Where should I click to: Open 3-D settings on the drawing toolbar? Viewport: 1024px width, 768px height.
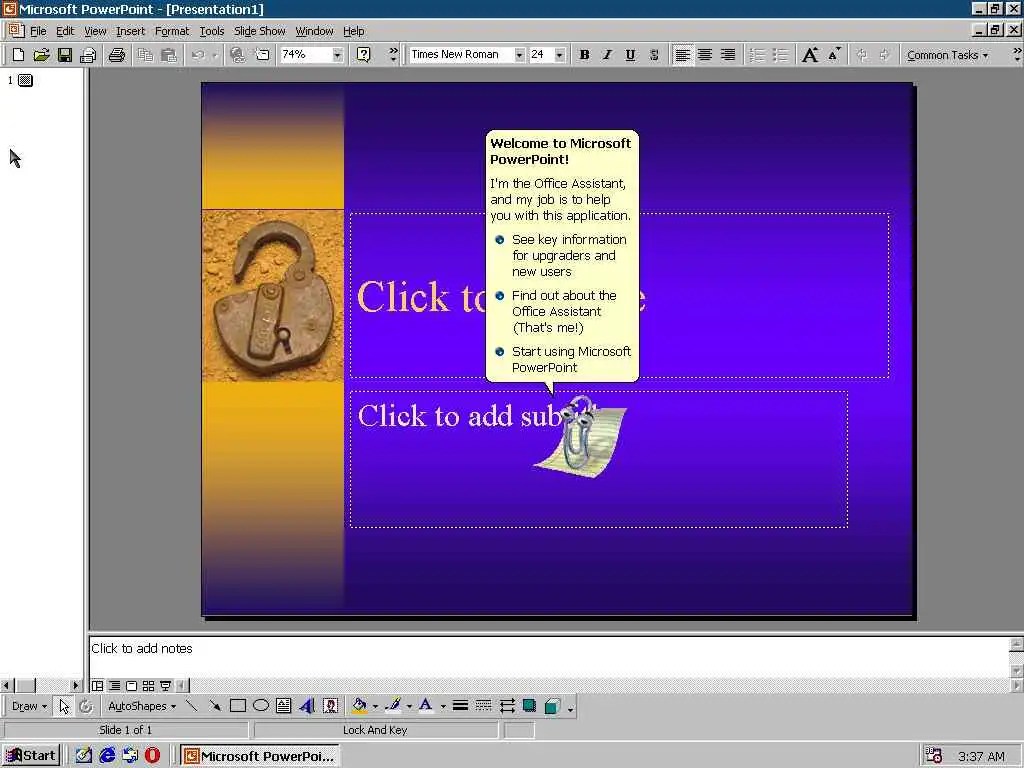(x=552, y=706)
